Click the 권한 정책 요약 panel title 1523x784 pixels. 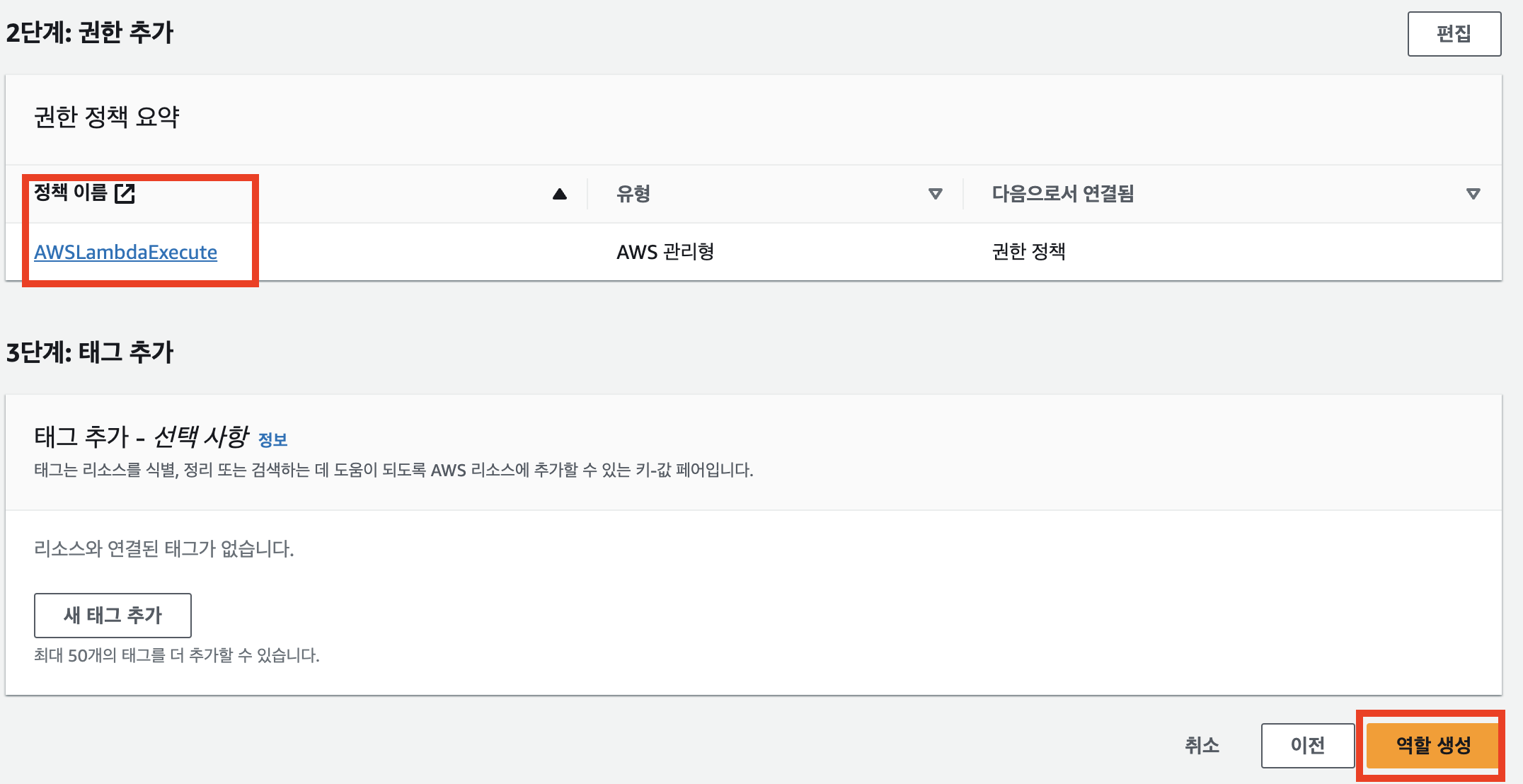point(107,117)
